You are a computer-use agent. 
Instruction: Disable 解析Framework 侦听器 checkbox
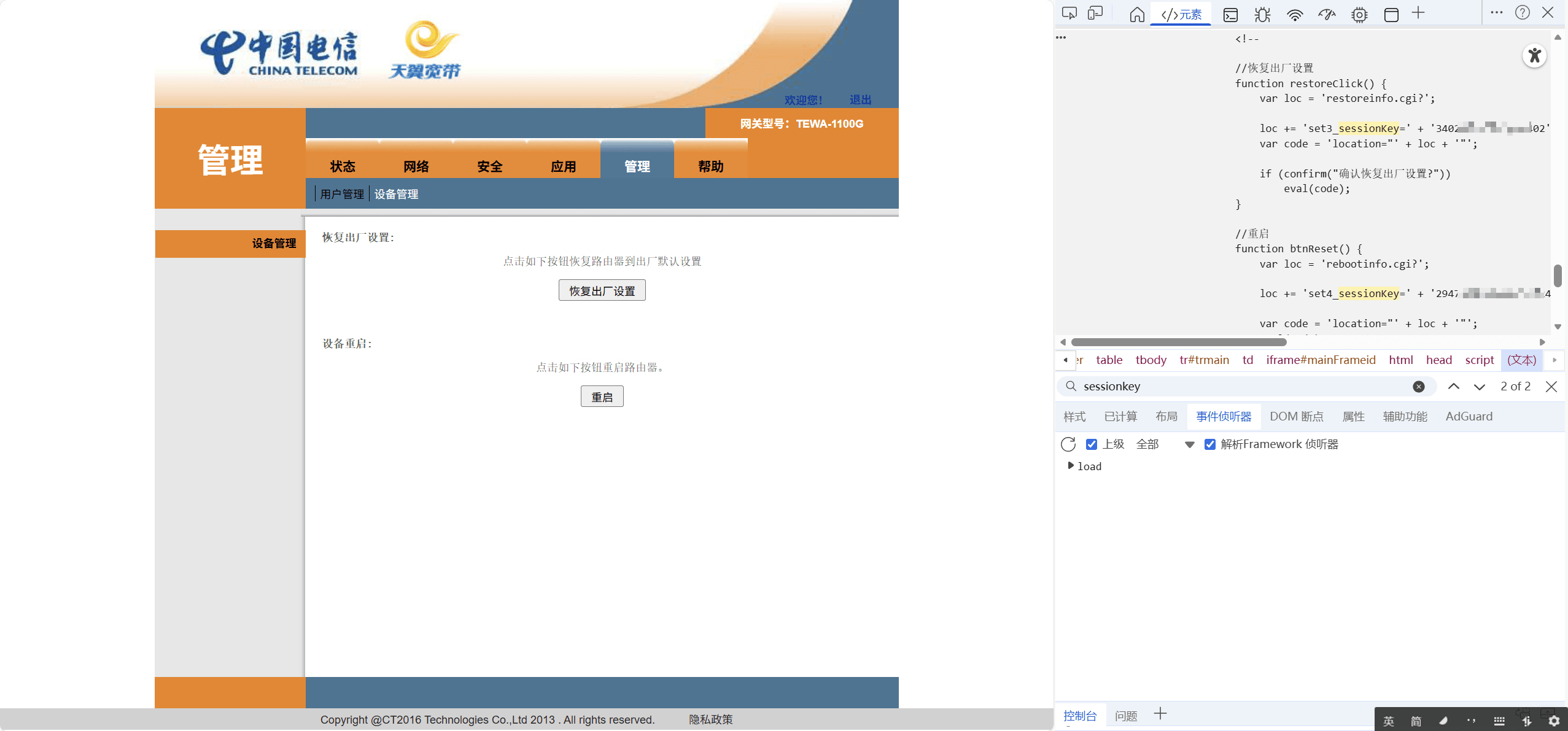tap(1209, 444)
